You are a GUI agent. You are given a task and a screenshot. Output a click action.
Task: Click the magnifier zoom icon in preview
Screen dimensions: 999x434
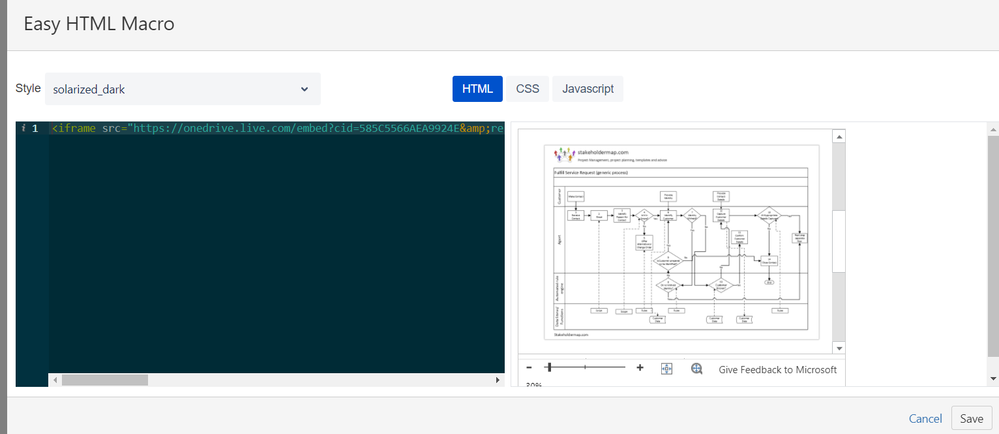[x=696, y=369]
